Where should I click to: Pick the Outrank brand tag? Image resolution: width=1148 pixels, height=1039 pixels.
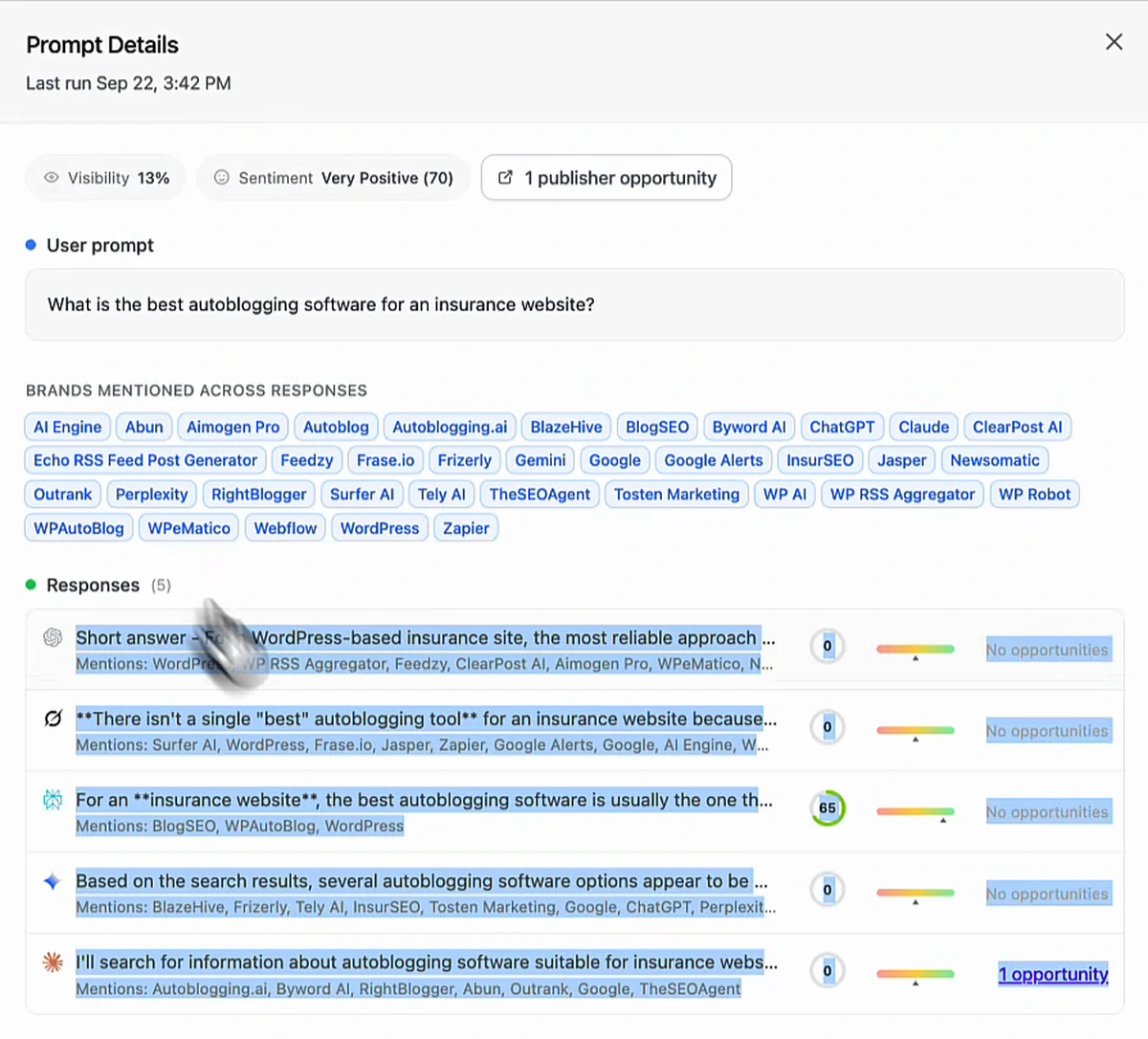[63, 495]
